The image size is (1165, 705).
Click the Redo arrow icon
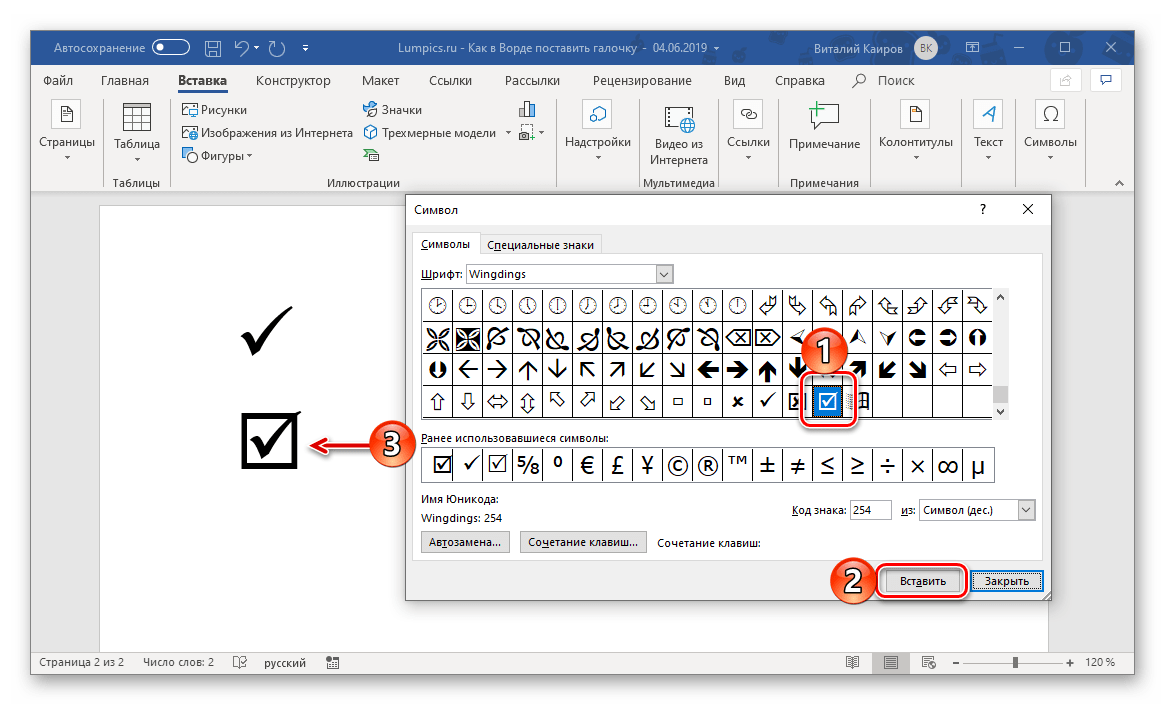click(276, 48)
